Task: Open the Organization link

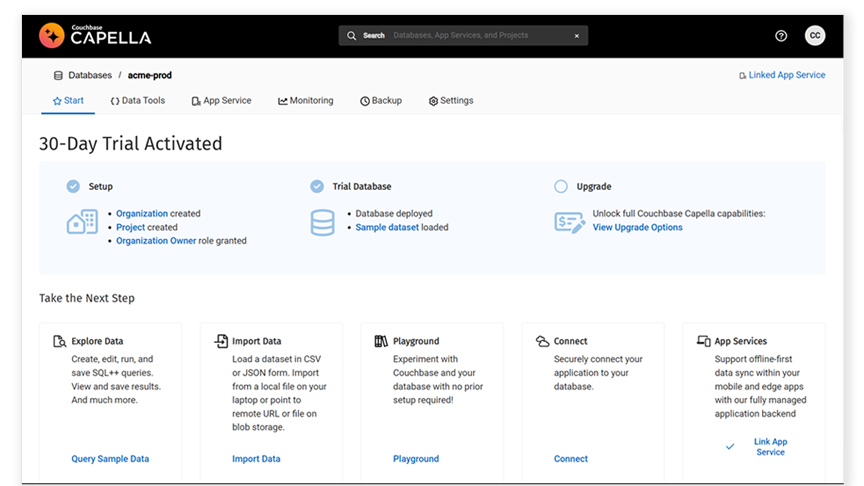Action: point(142,213)
